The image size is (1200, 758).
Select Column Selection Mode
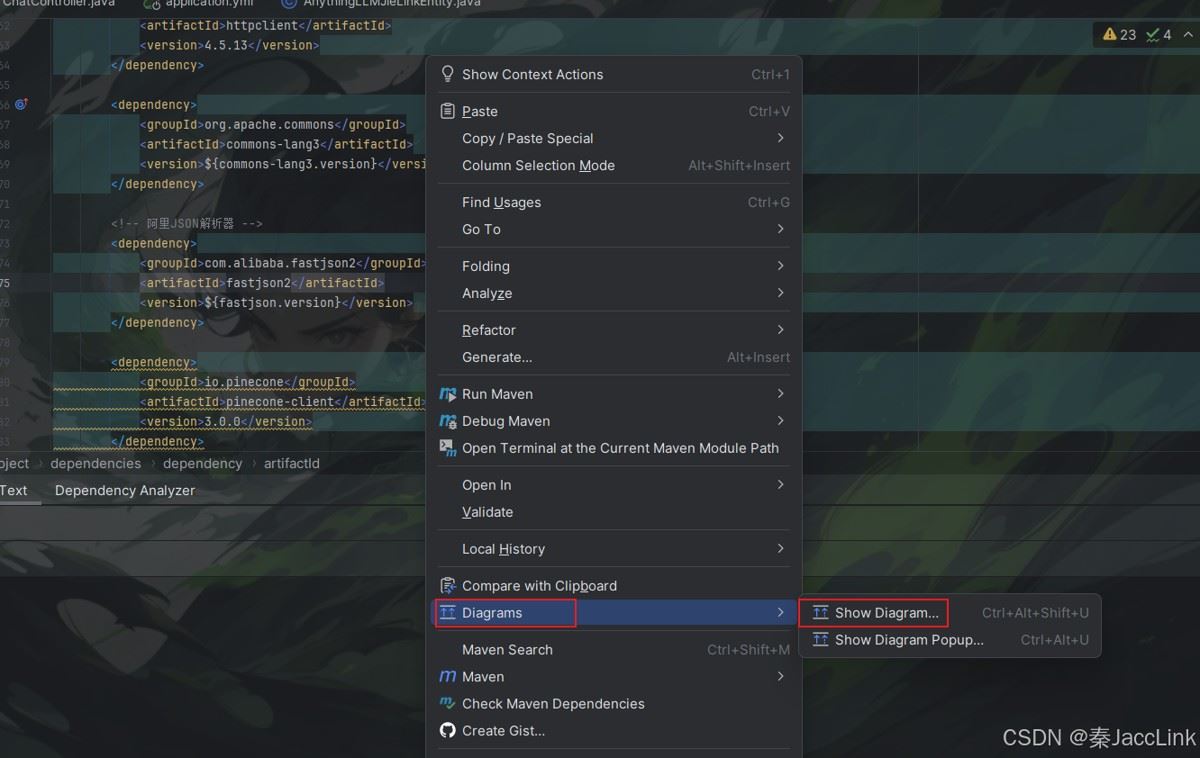[615, 165]
